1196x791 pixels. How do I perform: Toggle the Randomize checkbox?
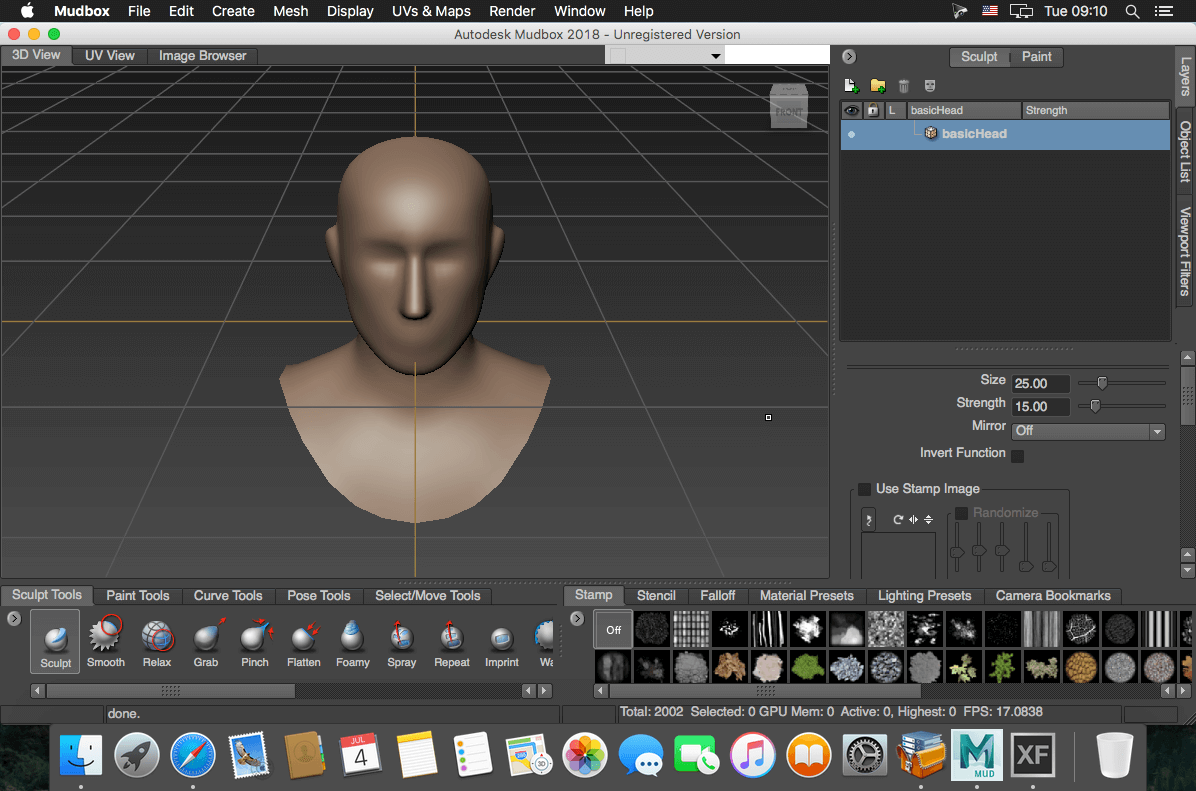(962, 513)
